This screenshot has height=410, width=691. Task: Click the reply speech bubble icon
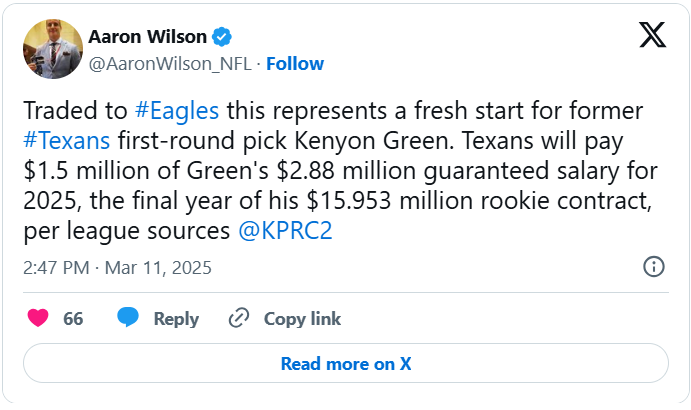tap(127, 319)
